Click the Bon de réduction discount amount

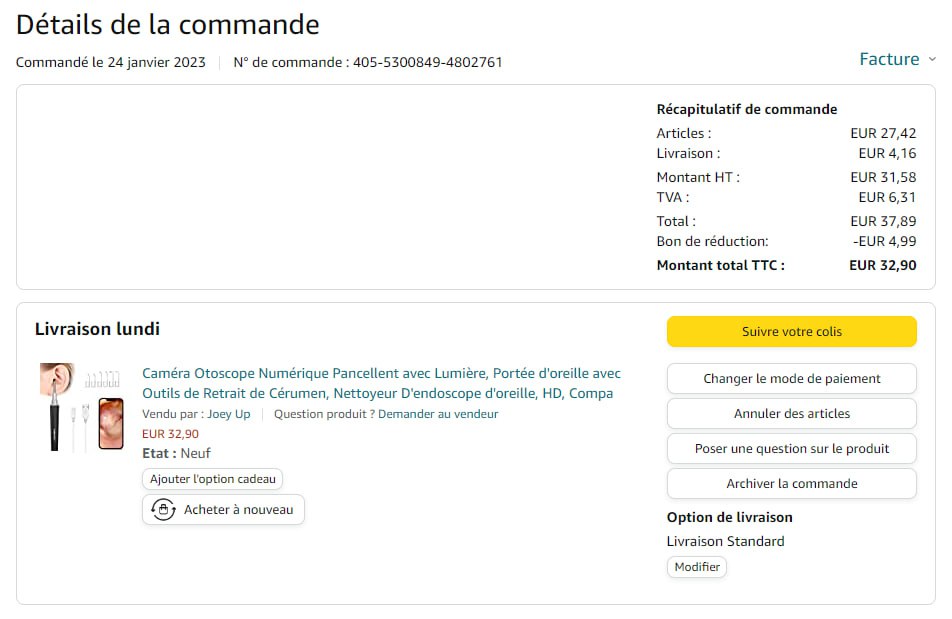(x=884, y=242)
